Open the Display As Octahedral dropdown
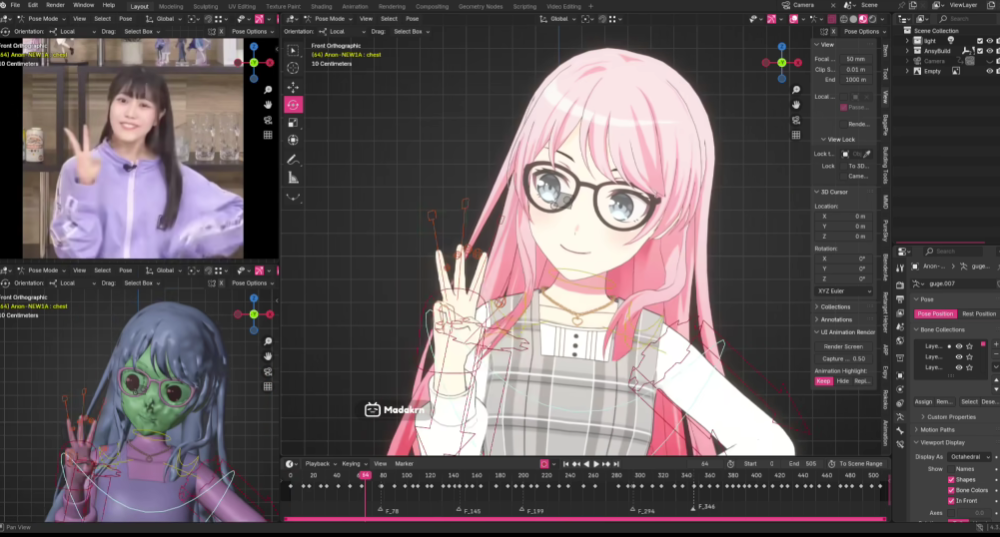Screen dimensions: 1000x537 (969, 457)
